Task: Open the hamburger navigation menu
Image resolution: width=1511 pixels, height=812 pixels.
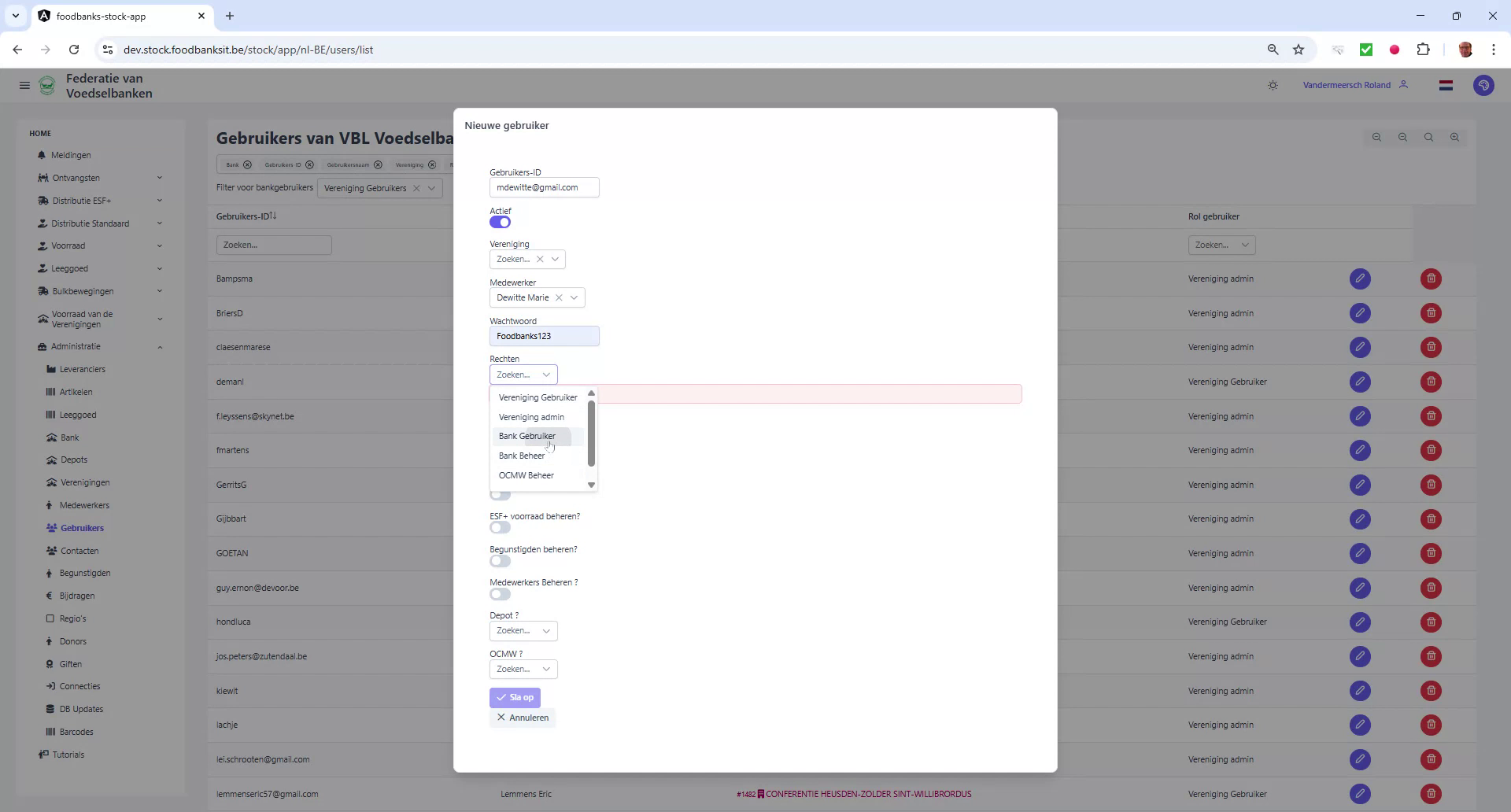Action: 24,85
